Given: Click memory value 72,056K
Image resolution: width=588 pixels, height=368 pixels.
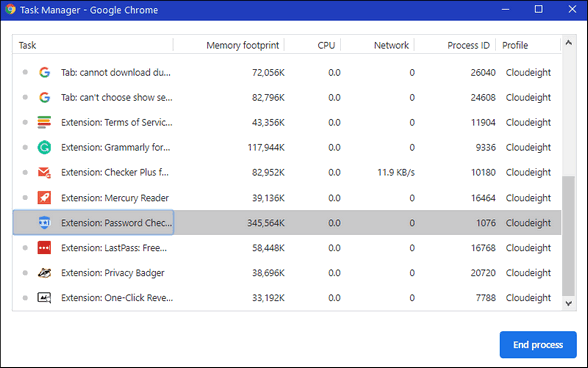Looking at the screenshot, I should 268,72.
